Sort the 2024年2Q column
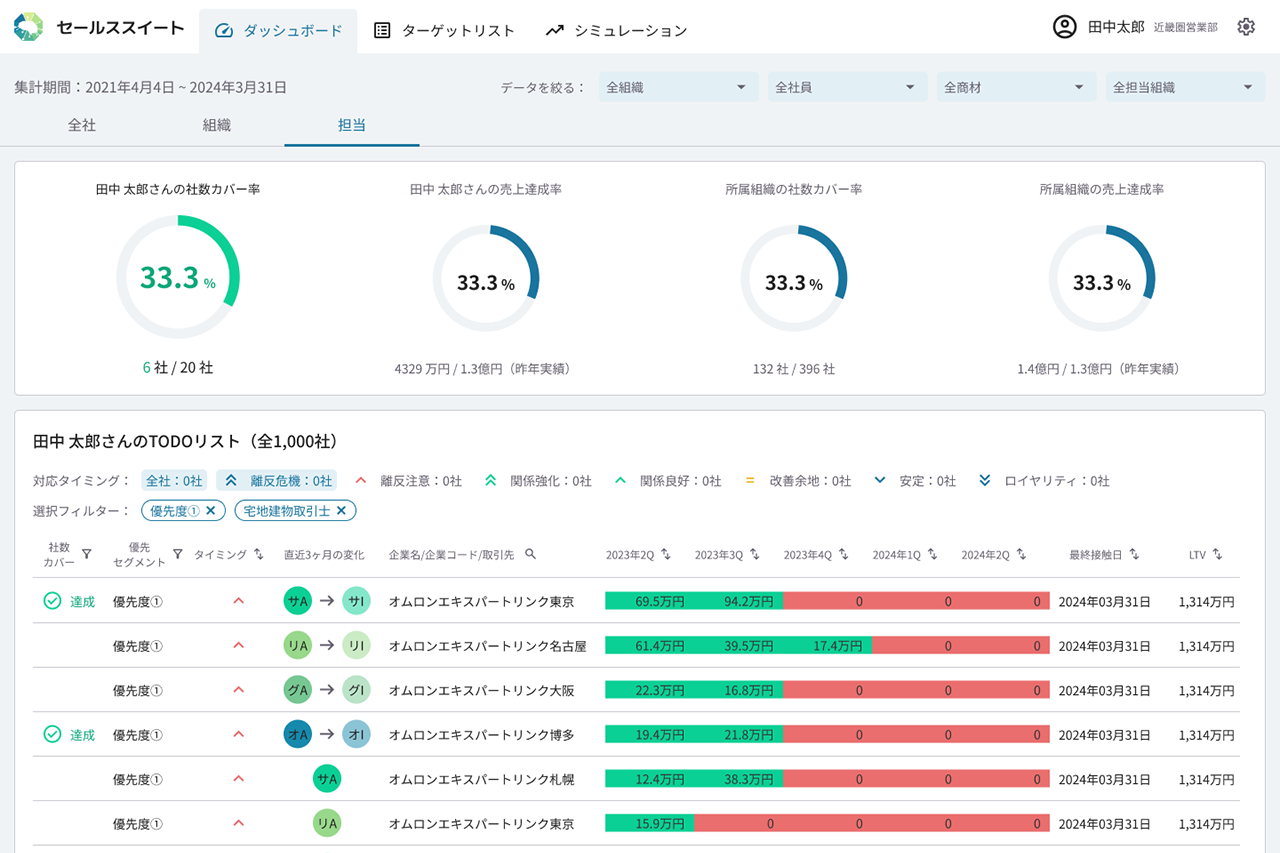 tap(1021, 554)
